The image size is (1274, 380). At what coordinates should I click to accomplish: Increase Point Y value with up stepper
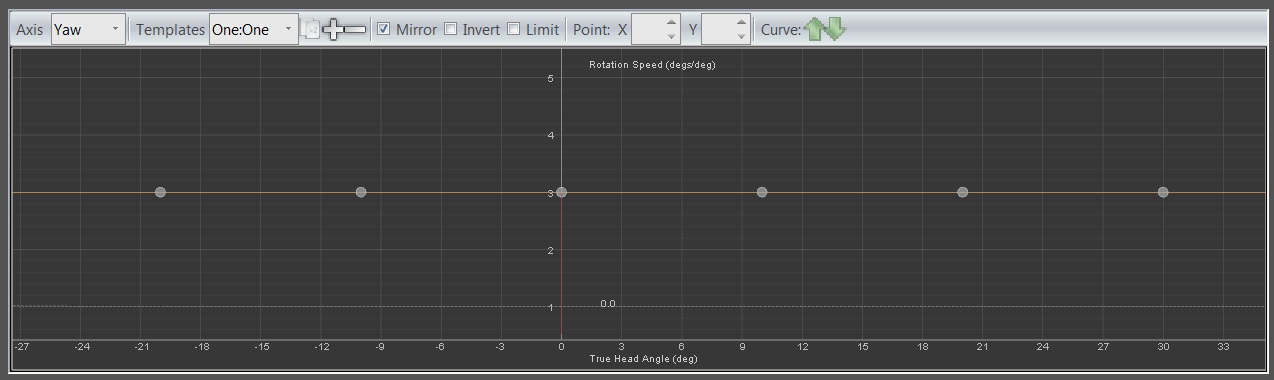click(741, 22)
